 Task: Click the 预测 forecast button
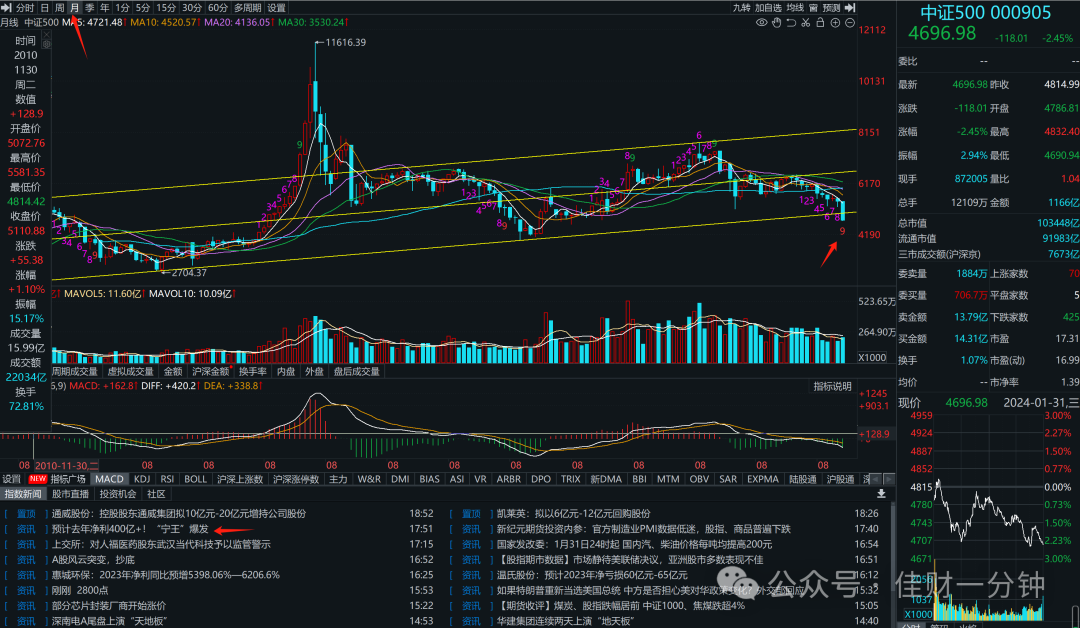(x=831, y=8)
